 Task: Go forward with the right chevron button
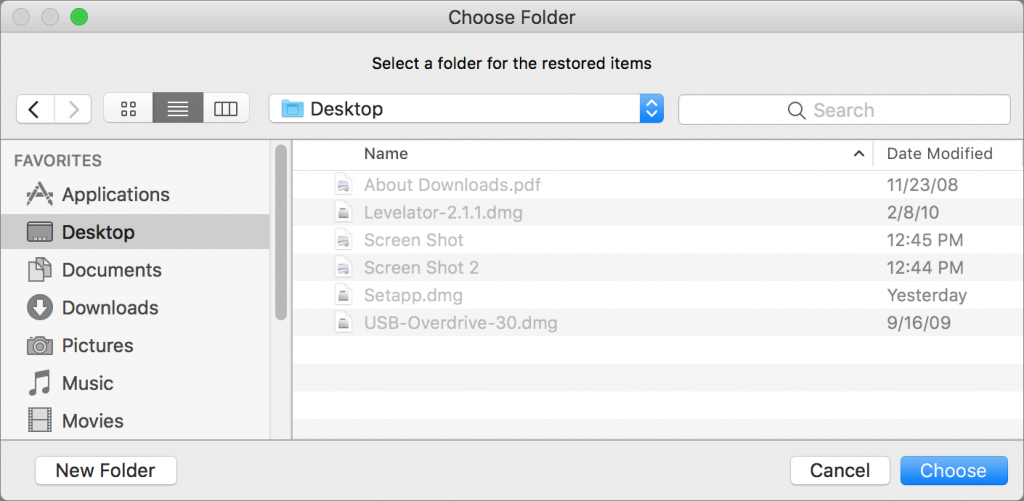(x=73, y=109)
